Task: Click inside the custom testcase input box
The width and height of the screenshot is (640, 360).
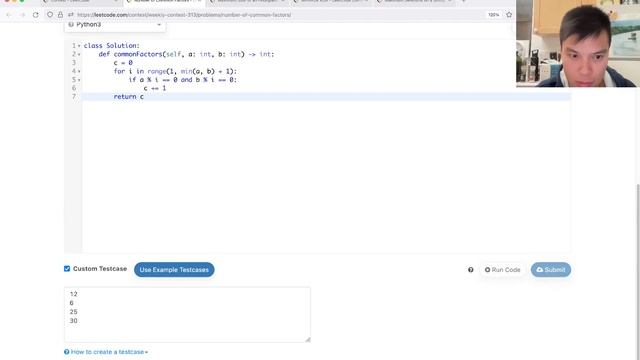Action: point(187,315)
